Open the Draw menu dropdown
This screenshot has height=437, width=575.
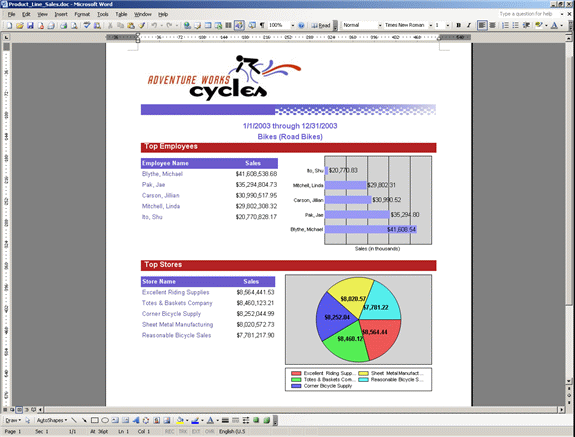click(13, 420)
